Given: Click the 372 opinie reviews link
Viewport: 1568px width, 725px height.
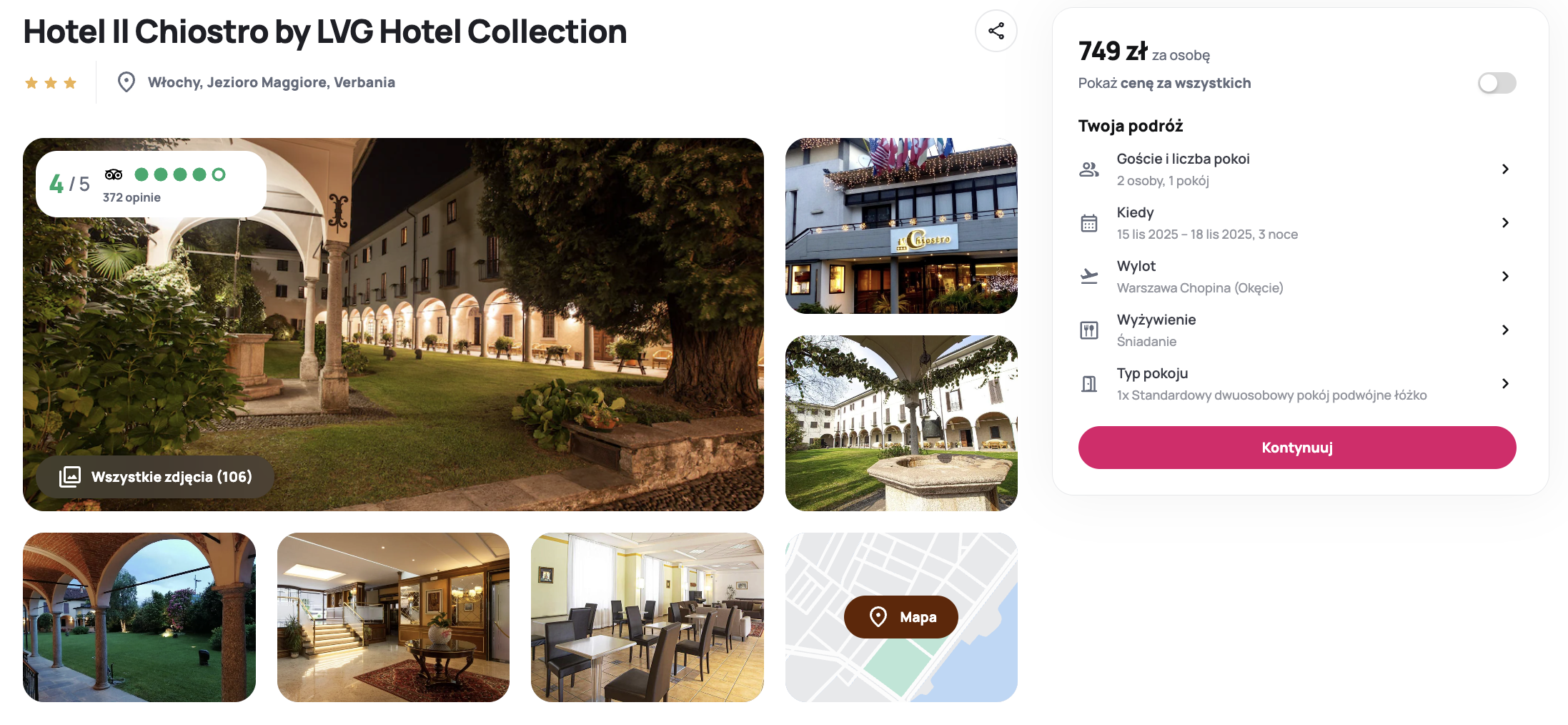Looking at the screenshot, I should (x=132, y=197).
